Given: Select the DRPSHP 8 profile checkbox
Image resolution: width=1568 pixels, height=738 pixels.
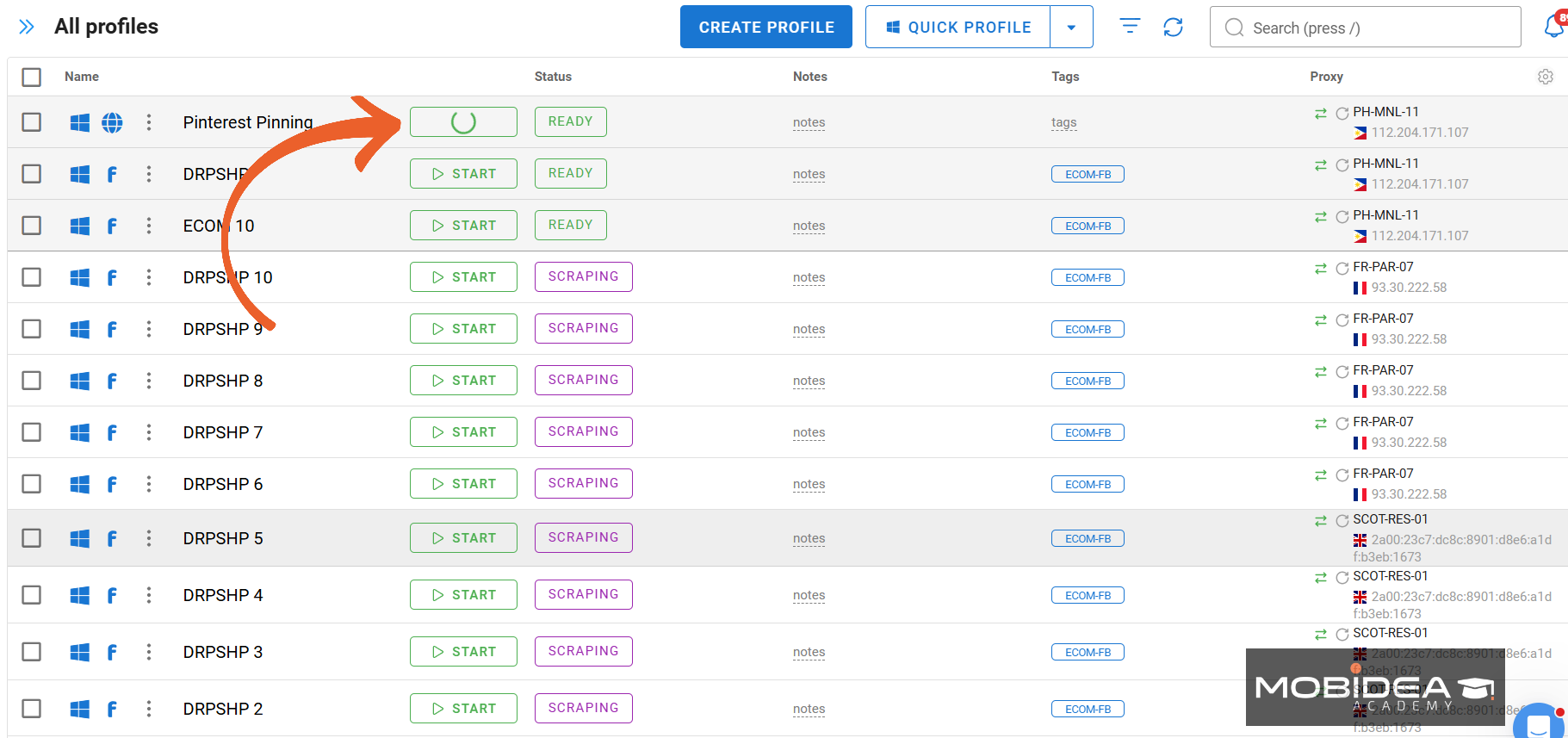Looking at the screenshot, I should [x=32, y=380].
